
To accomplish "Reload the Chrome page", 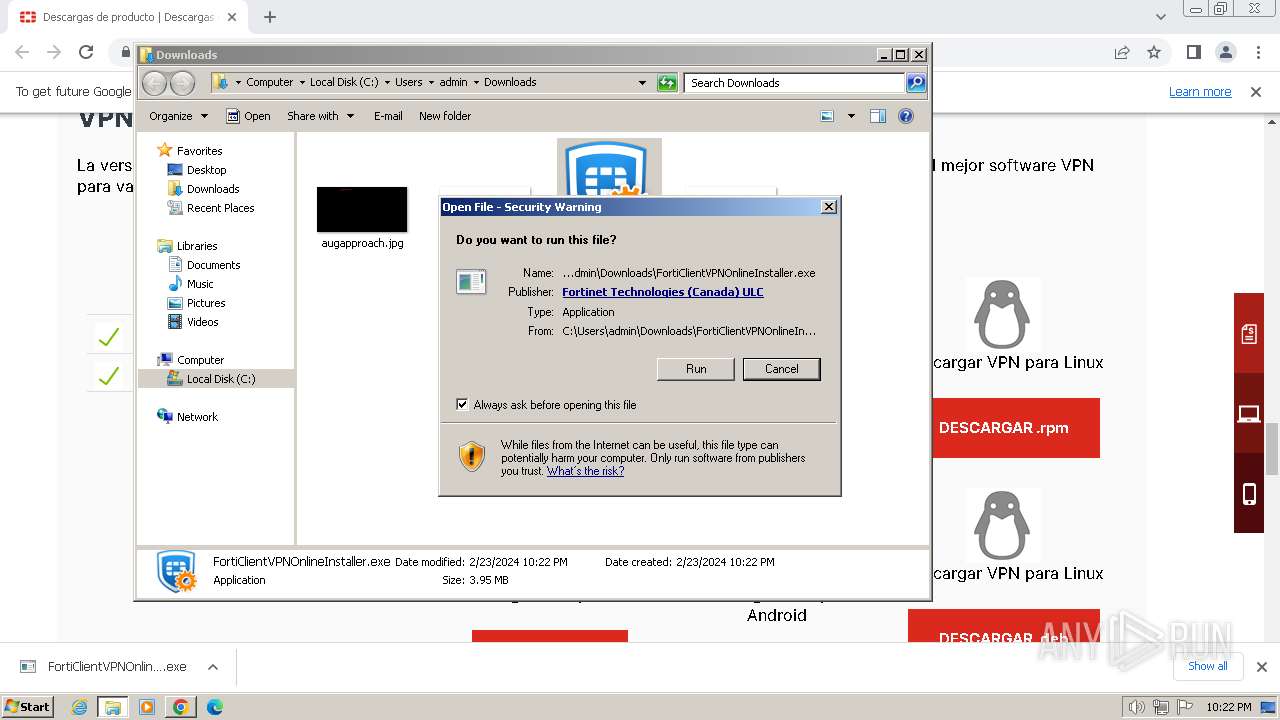I will (86, 52).
